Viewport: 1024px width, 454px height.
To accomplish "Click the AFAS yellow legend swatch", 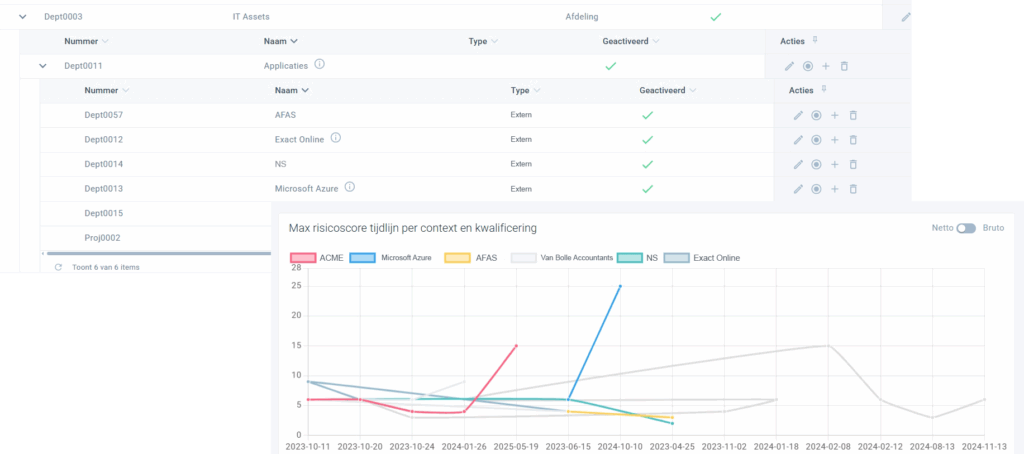I will pos(457,258).
